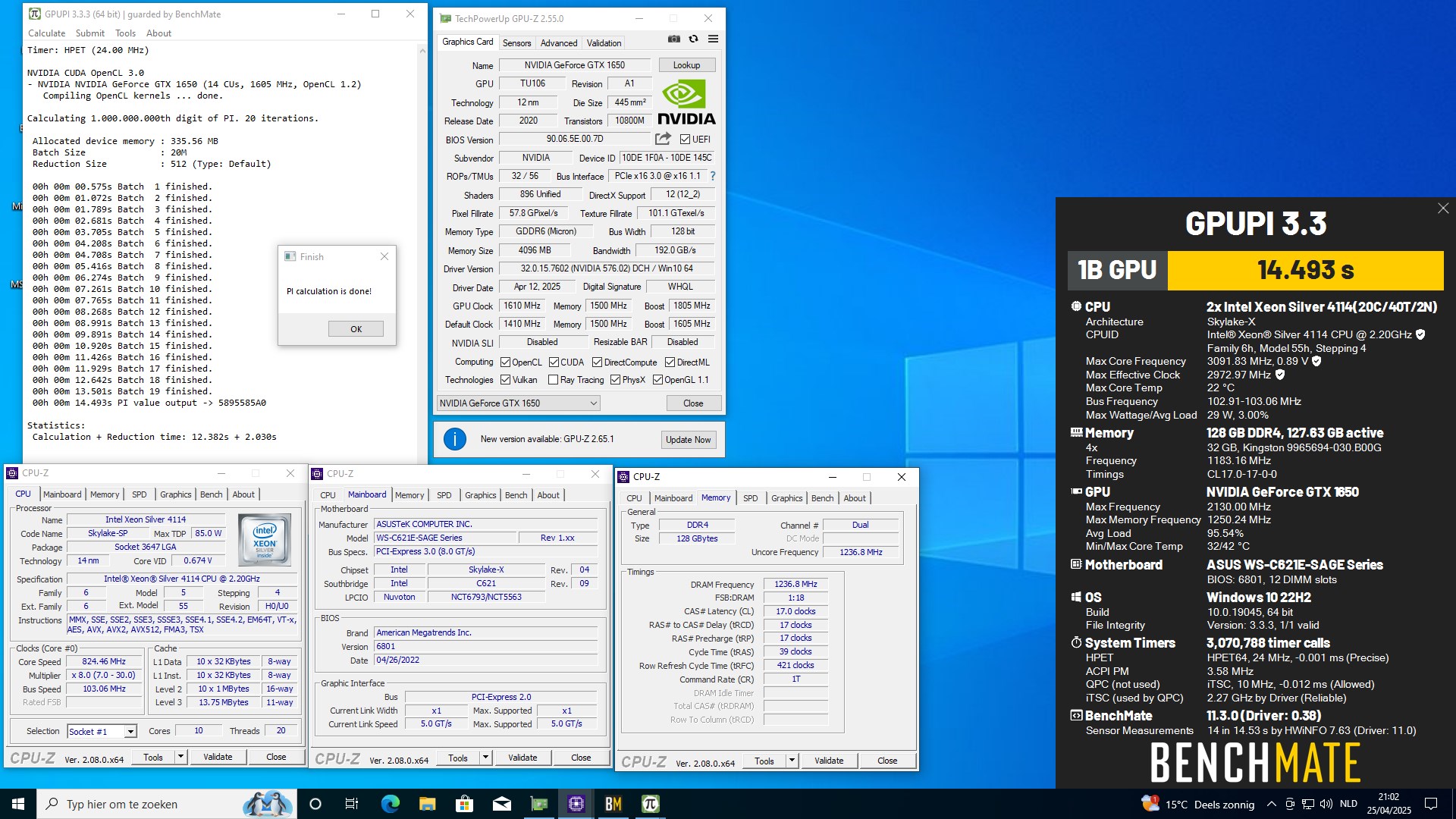Open Socket #1 selection dropdown
This screenshot has width=1456, height=819.
102,732
